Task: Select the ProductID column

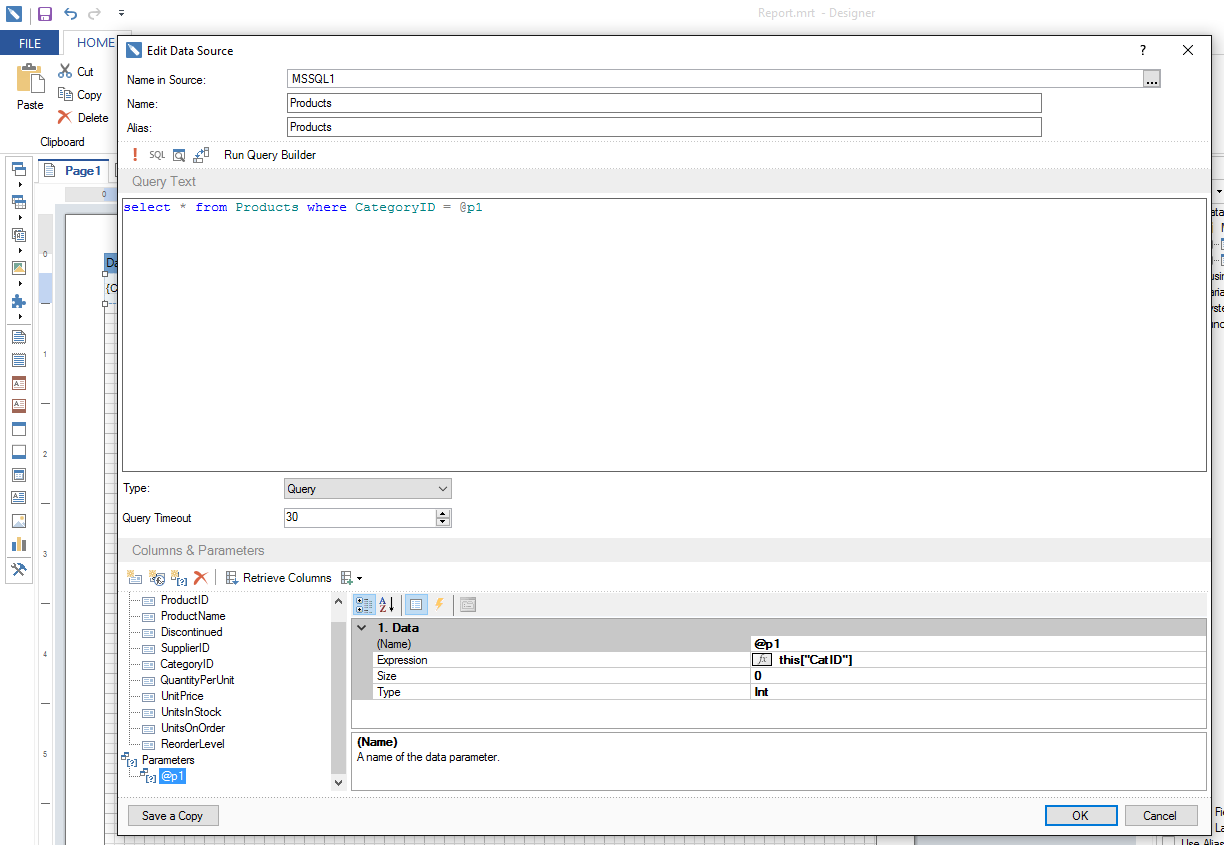Action: [x=184, y=600]
